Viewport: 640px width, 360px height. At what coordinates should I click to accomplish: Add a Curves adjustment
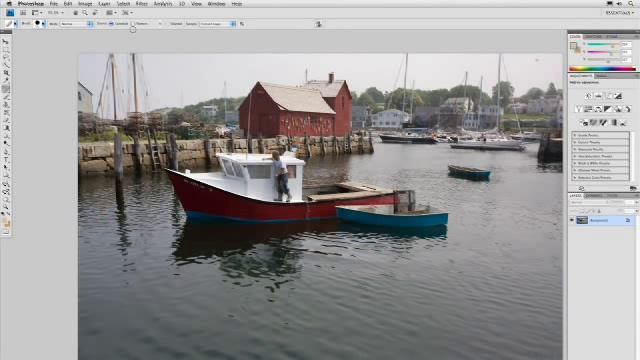[609, 96]
